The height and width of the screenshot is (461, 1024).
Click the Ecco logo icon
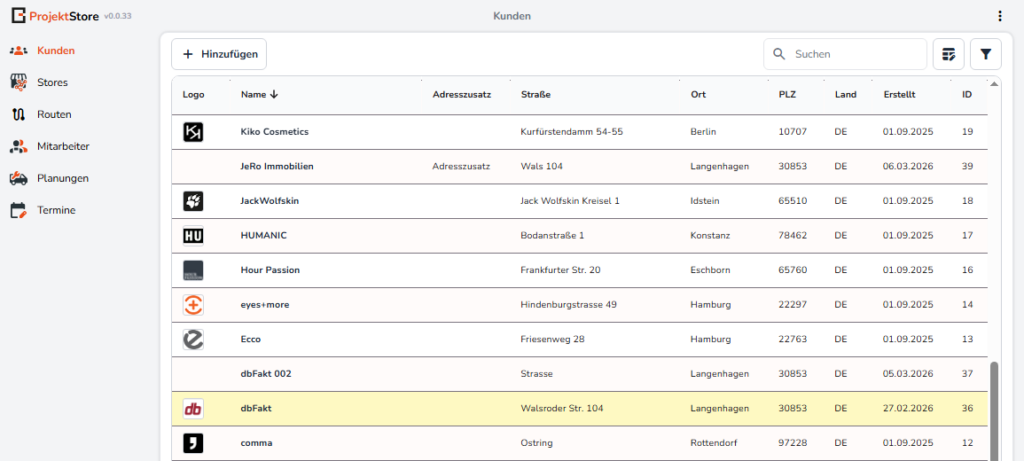coord(193,340)
